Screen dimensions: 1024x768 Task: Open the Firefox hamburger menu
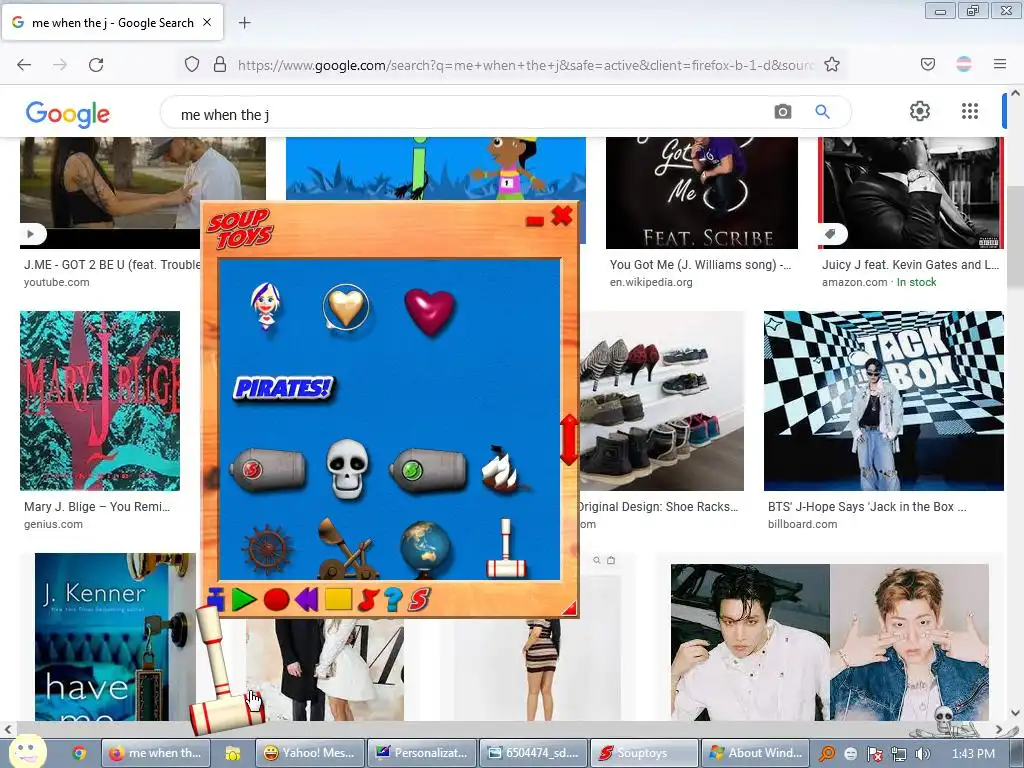[x=1000, y=64]
